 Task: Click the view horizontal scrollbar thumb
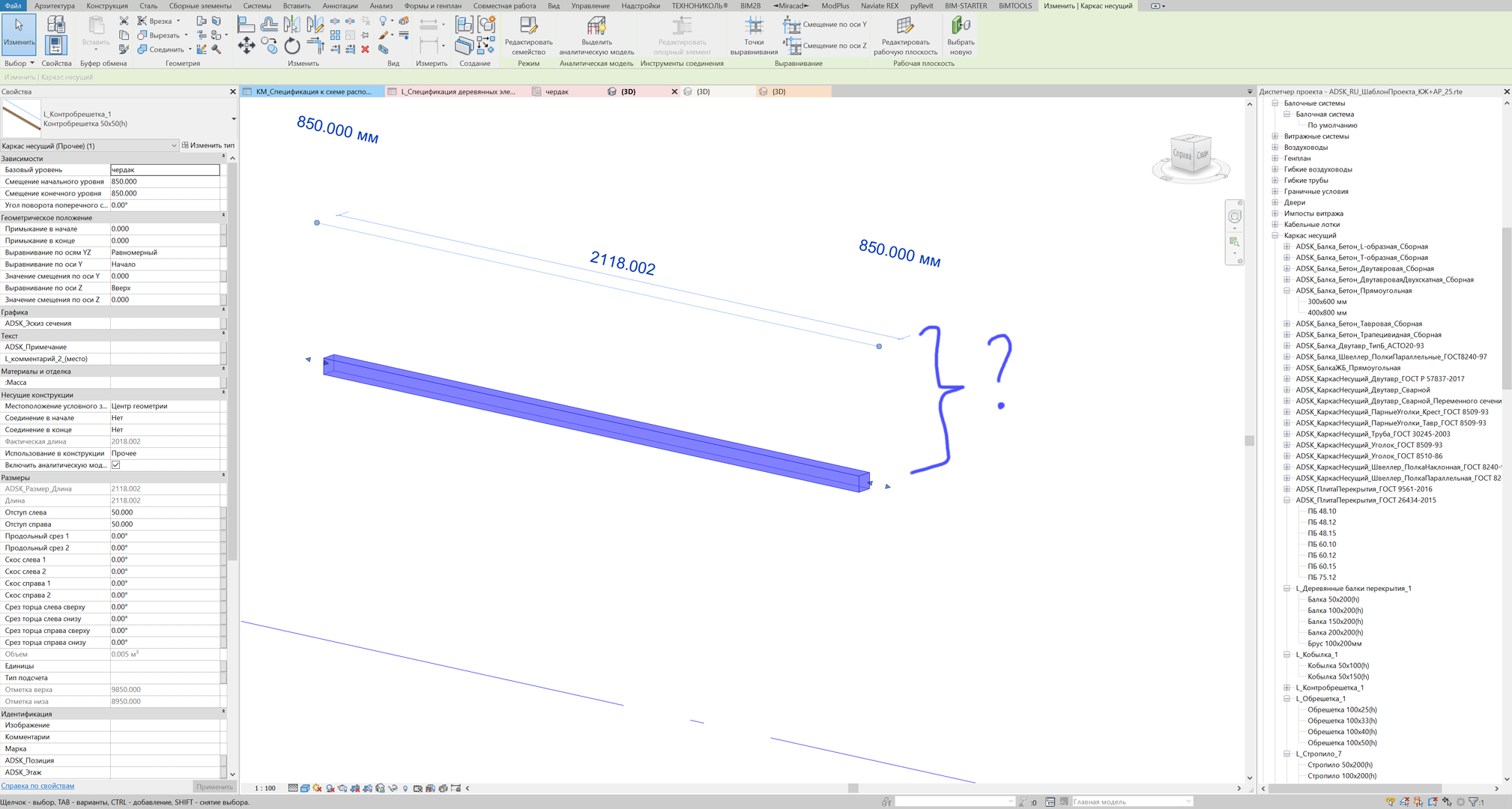point(853,788)
